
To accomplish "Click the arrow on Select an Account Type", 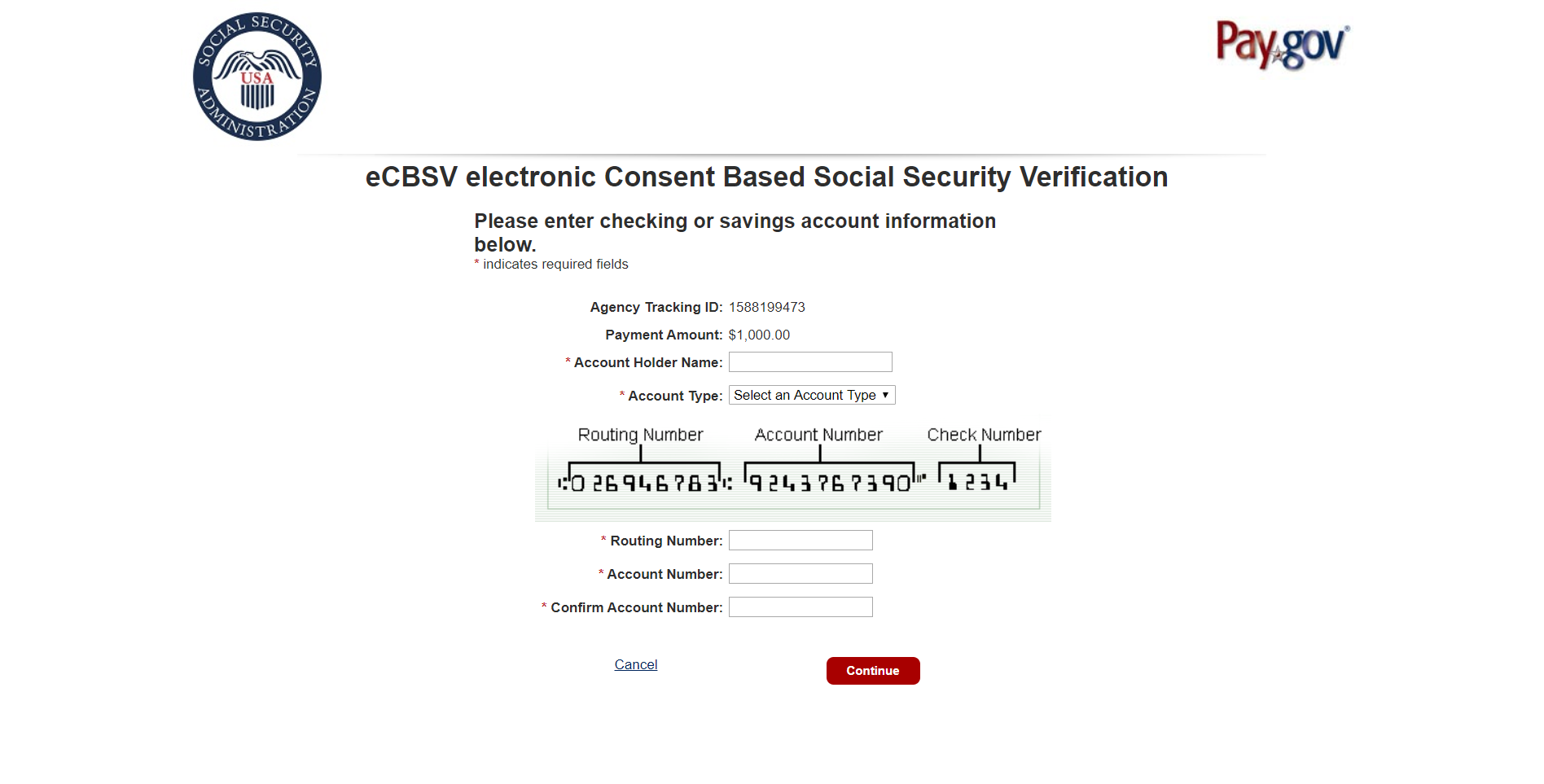I will 885,395.
